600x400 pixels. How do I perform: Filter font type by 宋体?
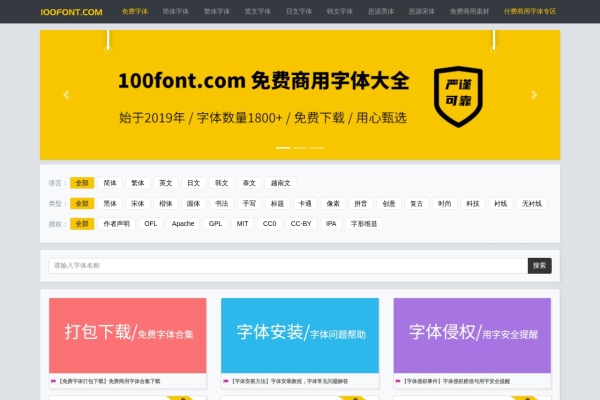click(138, 204)
